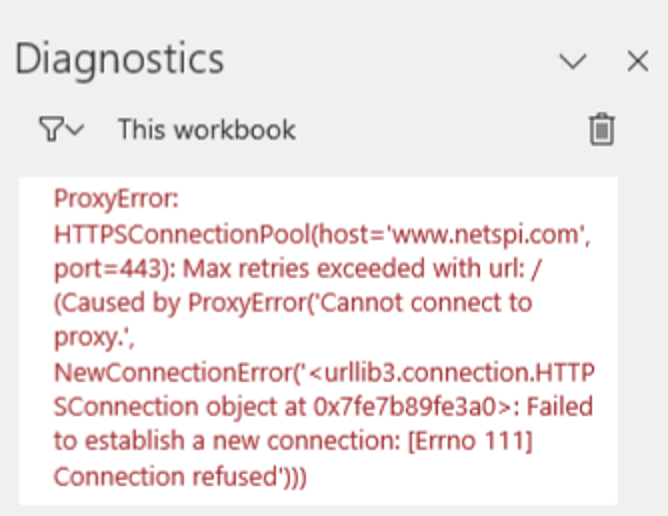Click the Diagnostics pane title
This screenshot has height=516, width=668.
tap(119, 60)
